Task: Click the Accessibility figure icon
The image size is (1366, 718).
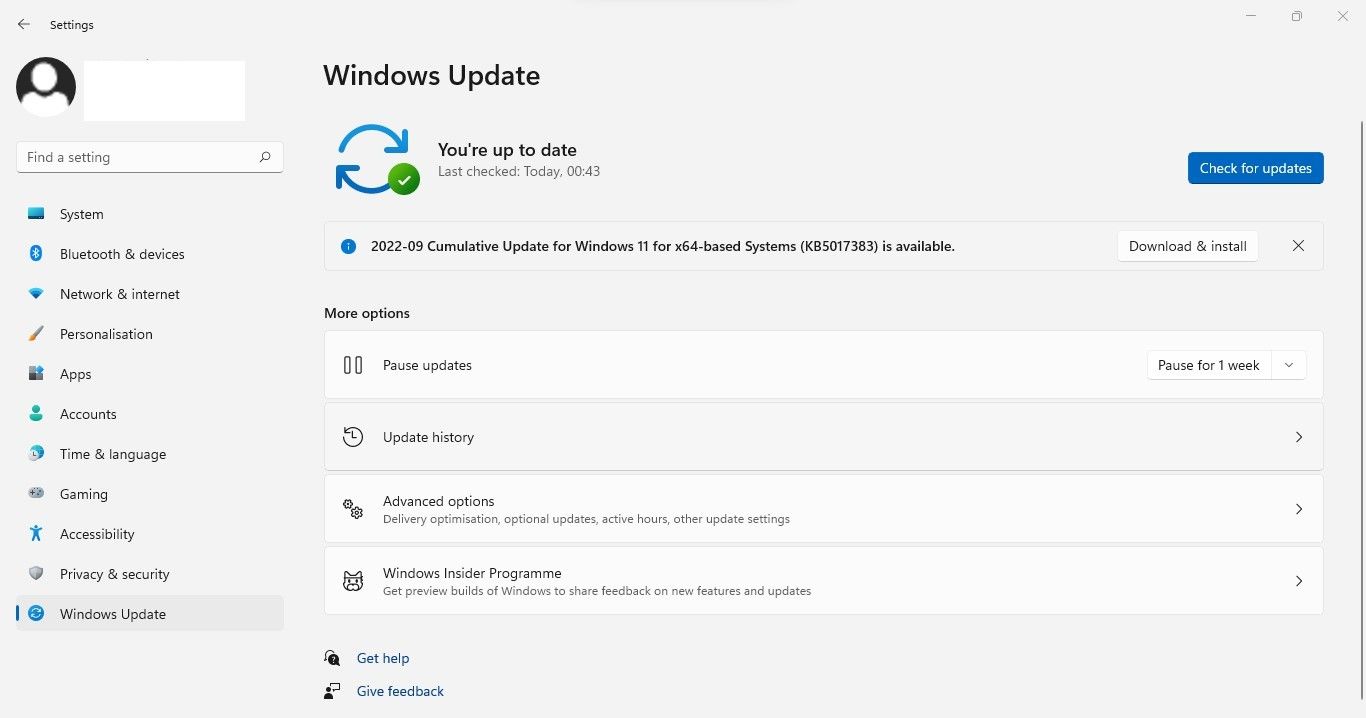Action: pos(36,534)
